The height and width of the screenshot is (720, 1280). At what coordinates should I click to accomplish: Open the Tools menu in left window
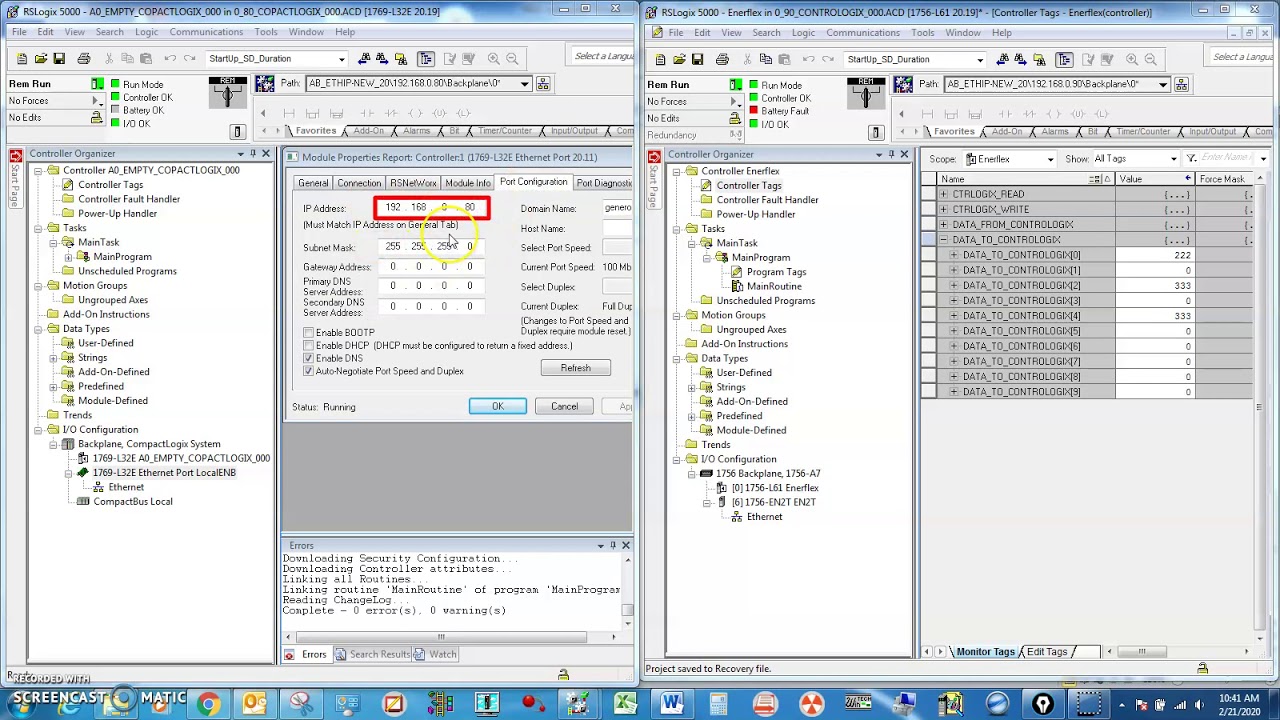(265, 32)
